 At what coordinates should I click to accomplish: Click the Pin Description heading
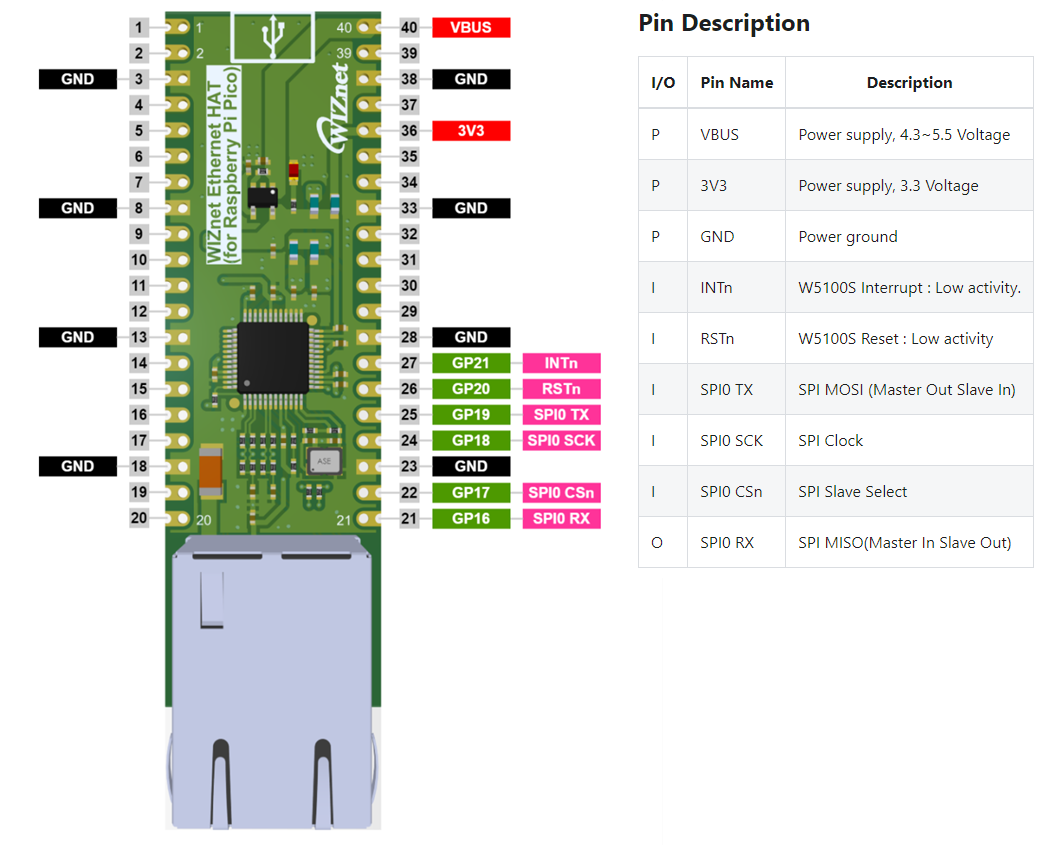pyautogui.click(x=724, y=23)
